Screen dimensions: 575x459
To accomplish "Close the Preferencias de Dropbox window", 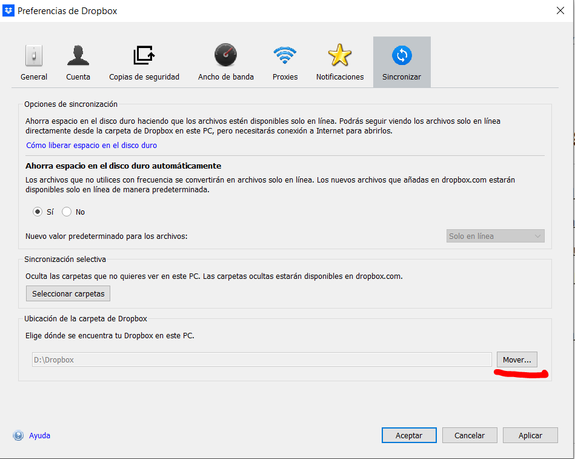I will coord(560,11).
